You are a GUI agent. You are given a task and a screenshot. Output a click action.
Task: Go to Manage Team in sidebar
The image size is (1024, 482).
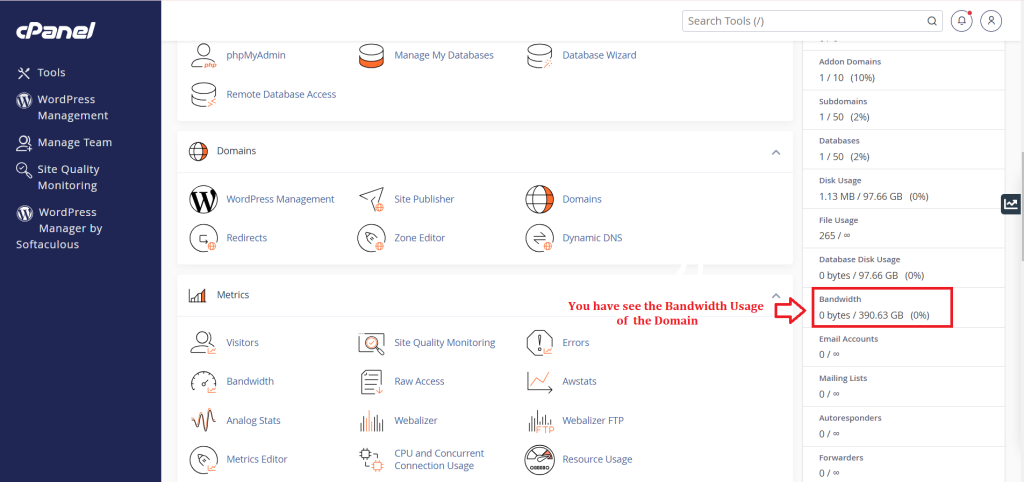74,142
